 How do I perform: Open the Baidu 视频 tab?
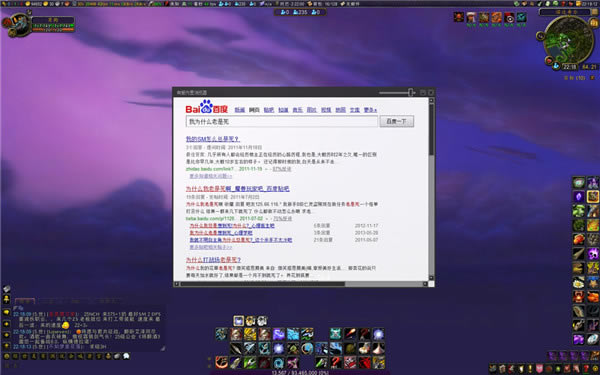tap(326, 110)
